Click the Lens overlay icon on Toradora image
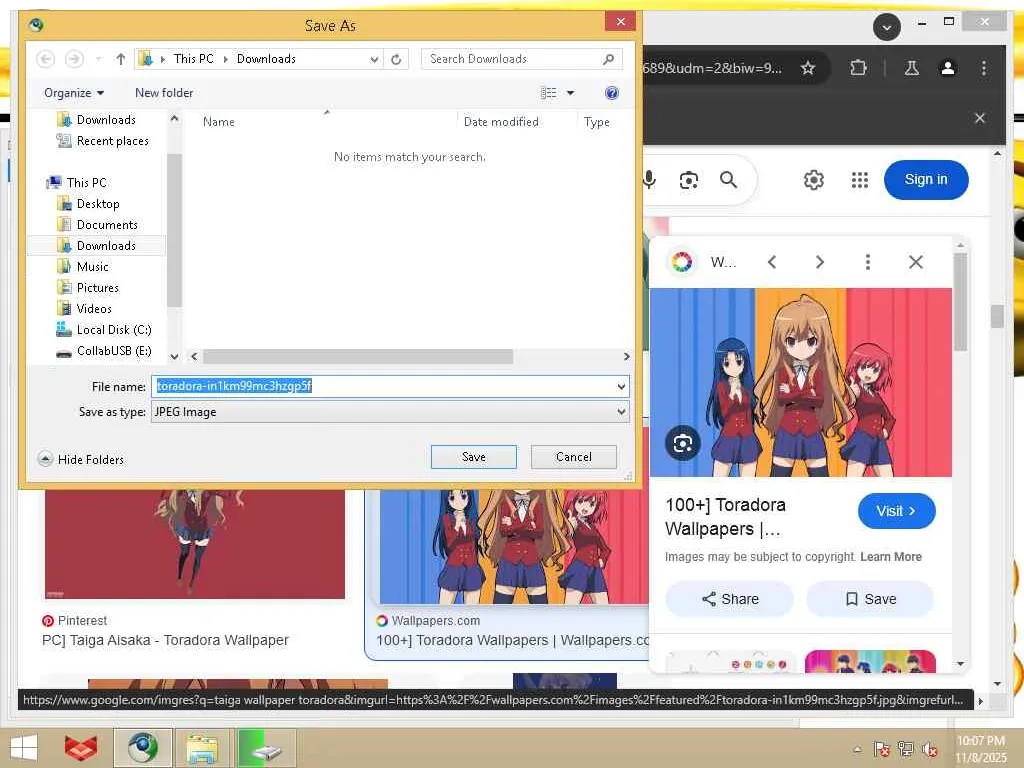 (682, 443)
